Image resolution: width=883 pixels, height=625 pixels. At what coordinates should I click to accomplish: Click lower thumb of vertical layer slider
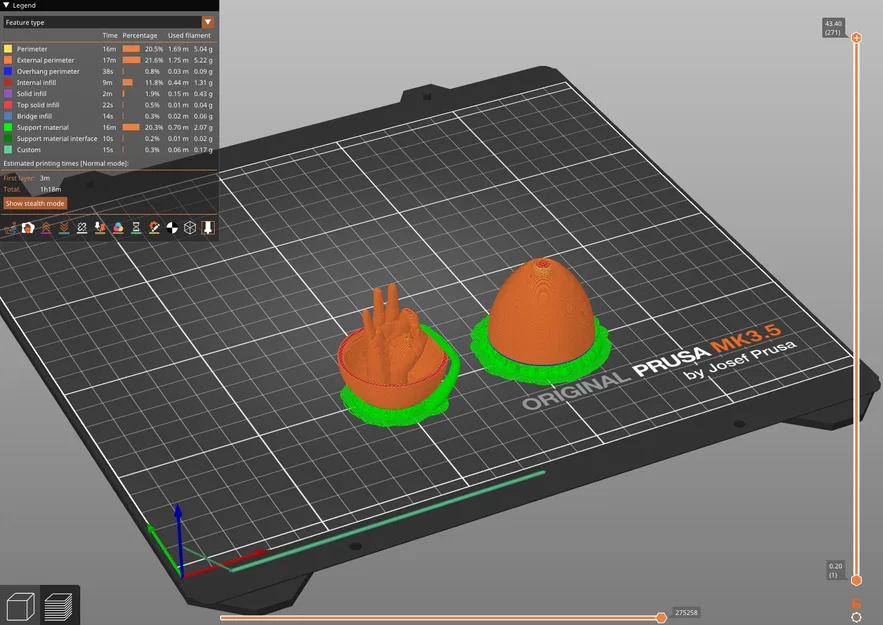pyautogui.click(x=856, y=580)
